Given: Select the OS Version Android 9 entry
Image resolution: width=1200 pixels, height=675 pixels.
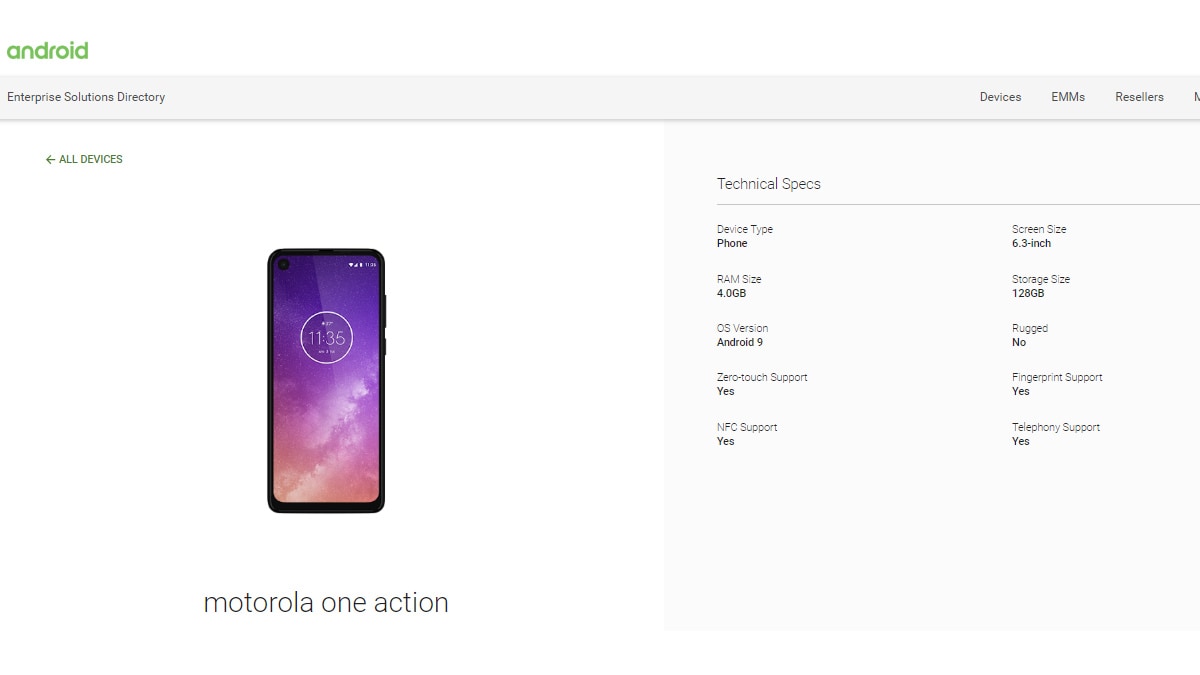Looking at the screenshot, I should (740, 335).
